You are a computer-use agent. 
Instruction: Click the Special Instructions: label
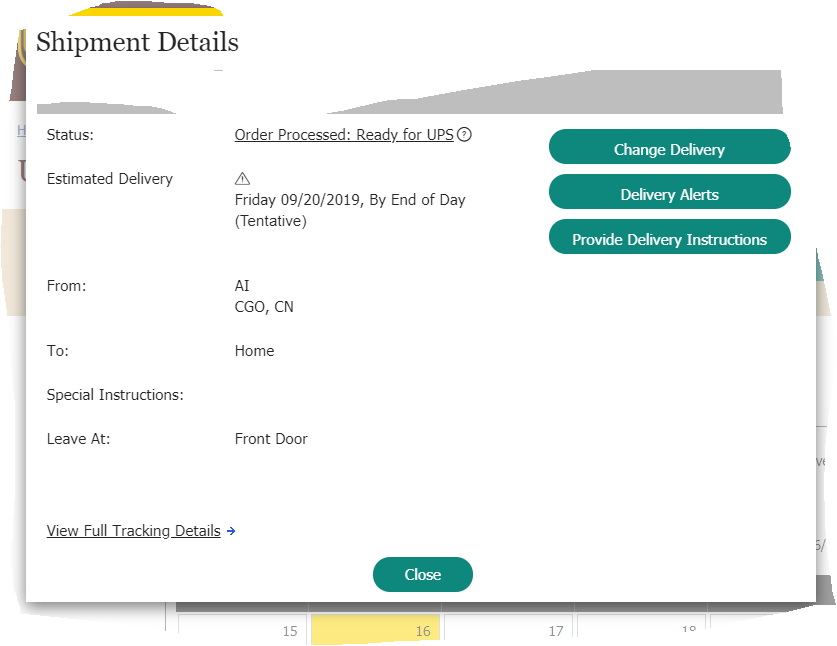click(115, 395)
